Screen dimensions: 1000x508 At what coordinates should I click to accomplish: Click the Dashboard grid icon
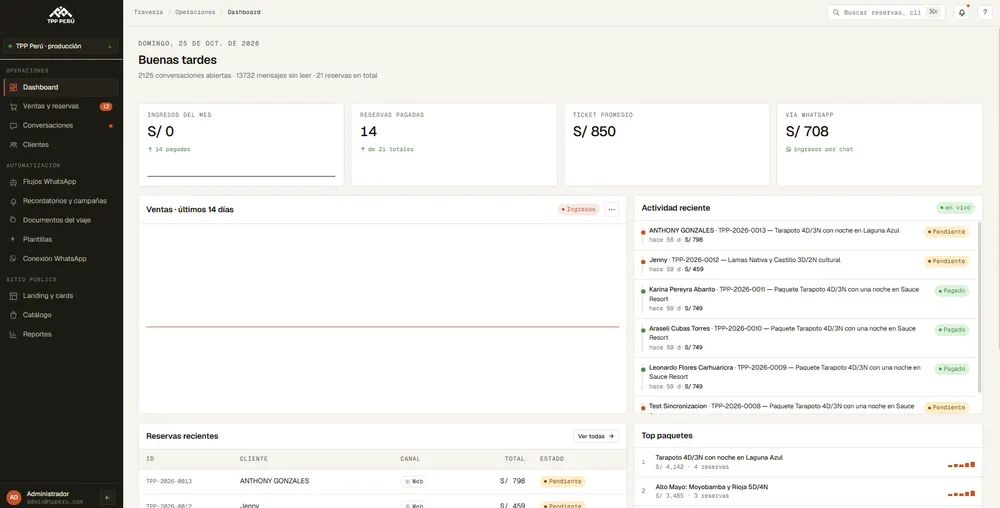click(x=13, y=87)
